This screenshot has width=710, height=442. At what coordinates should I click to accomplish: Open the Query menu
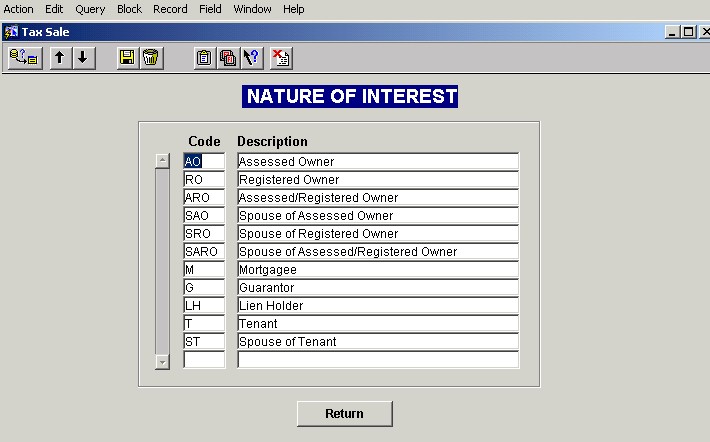(90, 9)
